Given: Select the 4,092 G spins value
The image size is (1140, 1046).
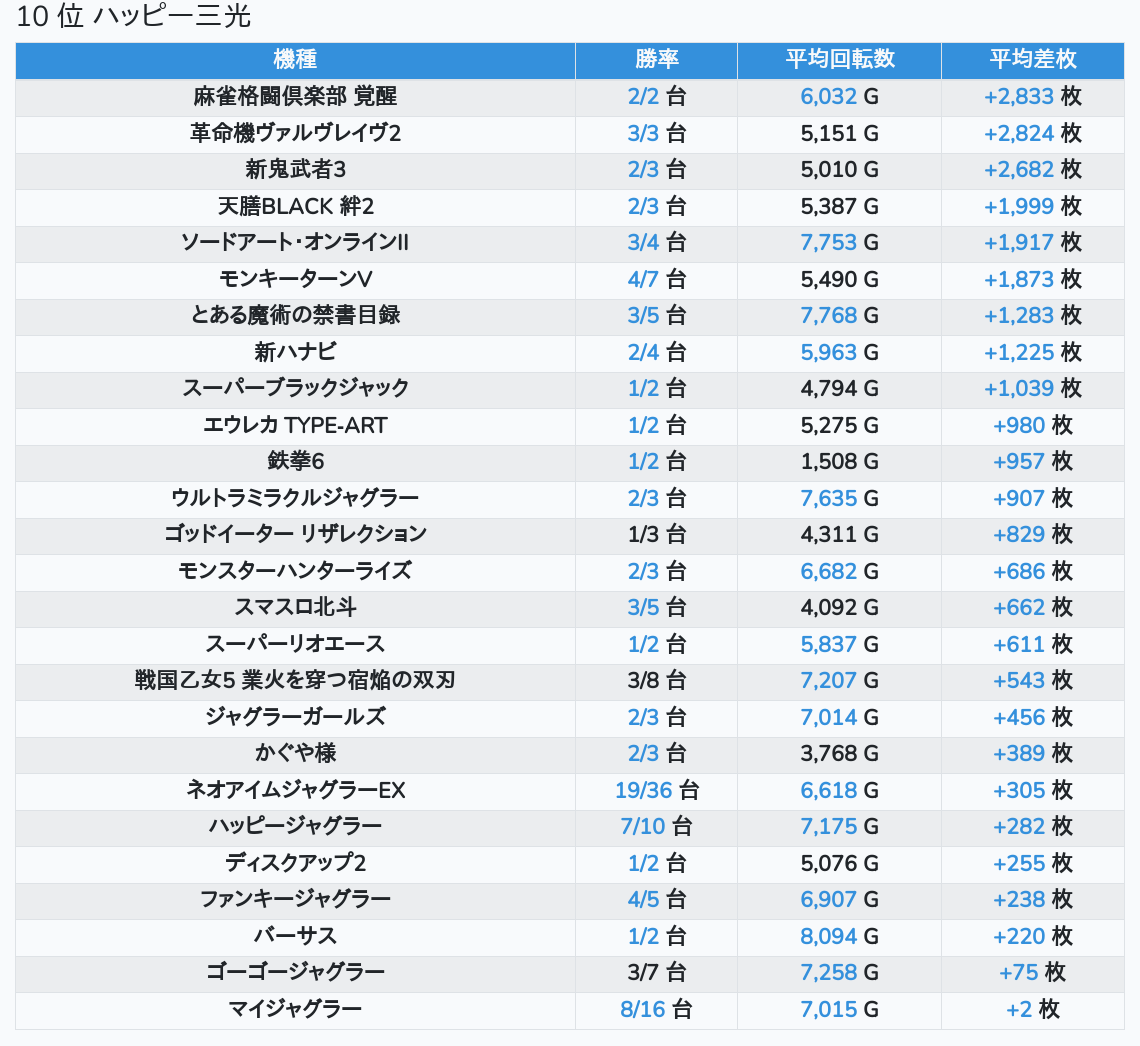Looking at the screenshot, I should point(840,608).
